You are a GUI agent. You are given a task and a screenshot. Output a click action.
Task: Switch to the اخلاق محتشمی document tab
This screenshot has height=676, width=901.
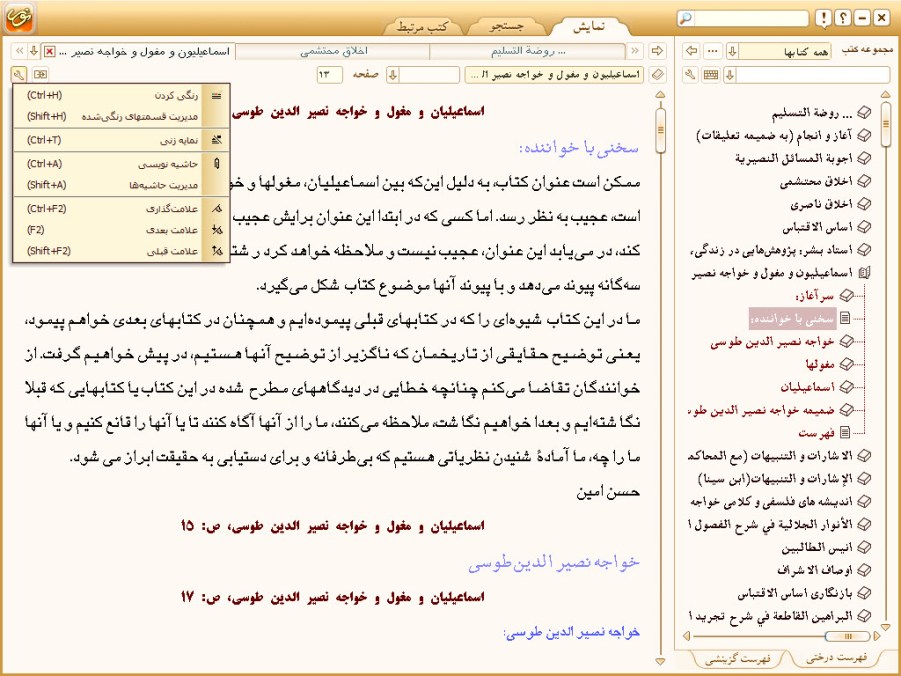coord(333,51)
